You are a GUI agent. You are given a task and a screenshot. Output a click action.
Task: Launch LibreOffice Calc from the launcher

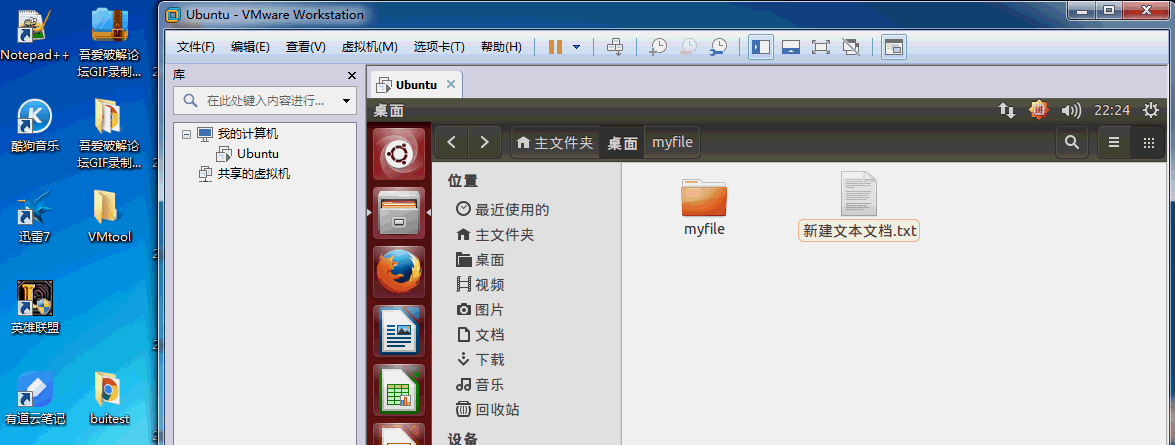(x=399, y=390)
